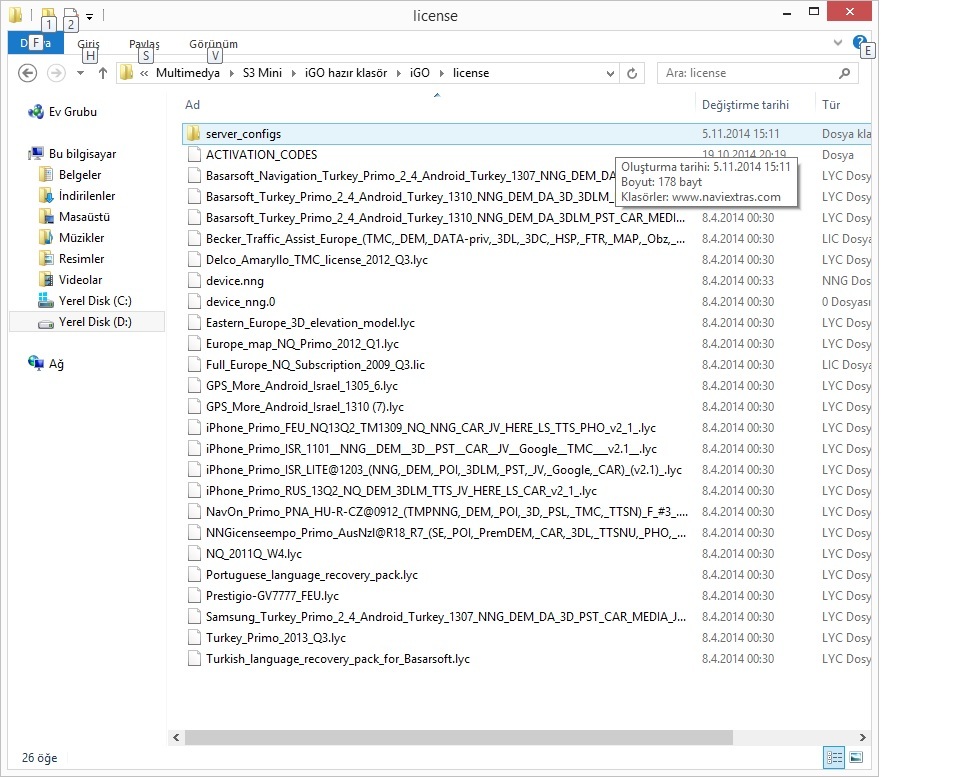Open the server_configs folder
The image size is (960, 777).
point(243,134)
